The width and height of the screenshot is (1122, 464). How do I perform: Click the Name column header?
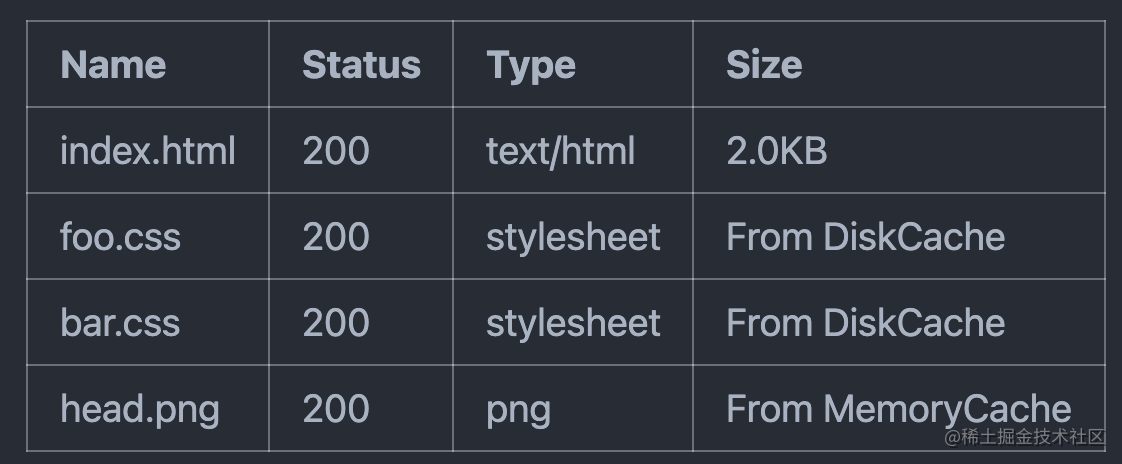pos(113,65)
